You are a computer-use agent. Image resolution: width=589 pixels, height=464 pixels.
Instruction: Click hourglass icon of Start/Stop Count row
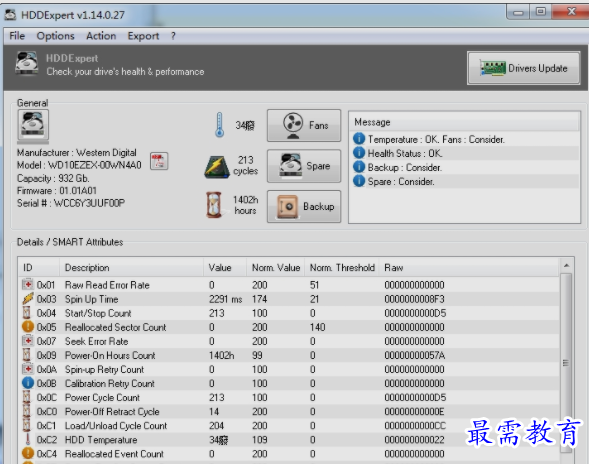[27, 313]
